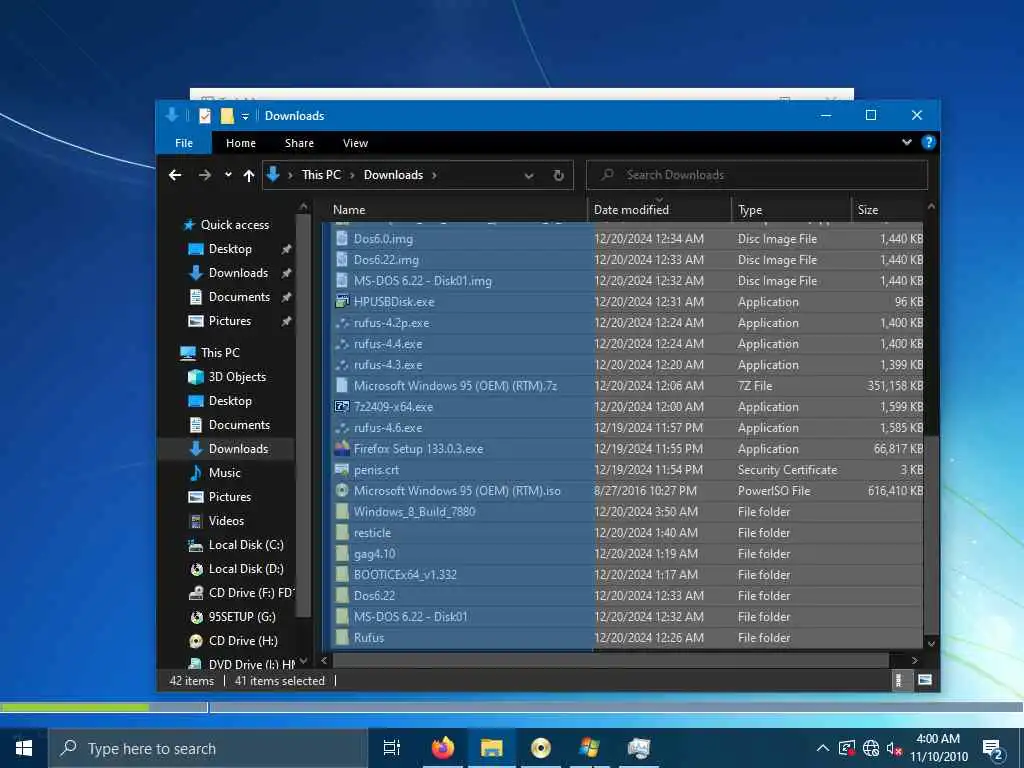The width and height of the screenshot is (1024, 768).
Task: Select the Dos6.0.img file
Action: point(383,239)
